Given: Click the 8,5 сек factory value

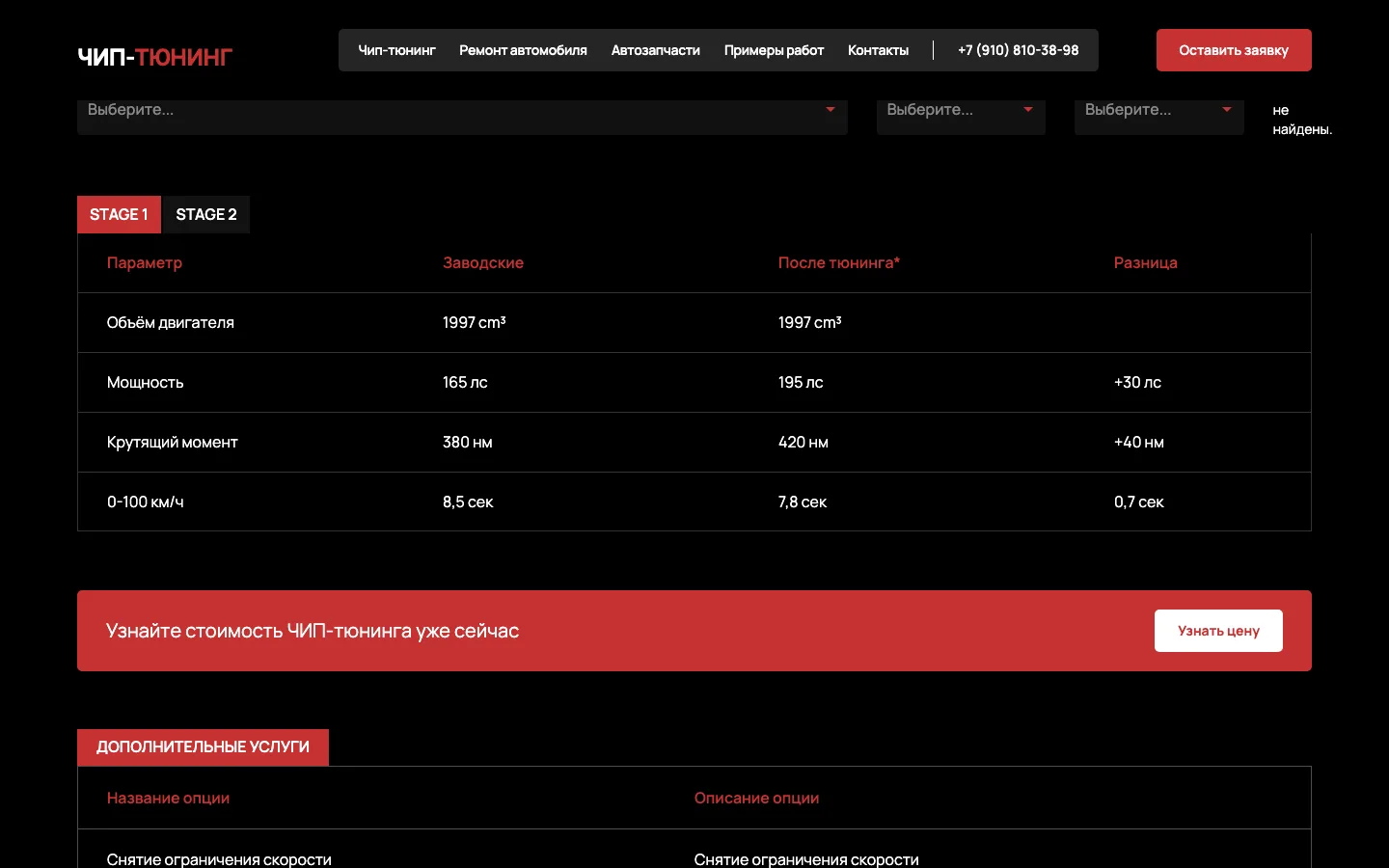Looking at the screenshot, I should tap(468, 502).
